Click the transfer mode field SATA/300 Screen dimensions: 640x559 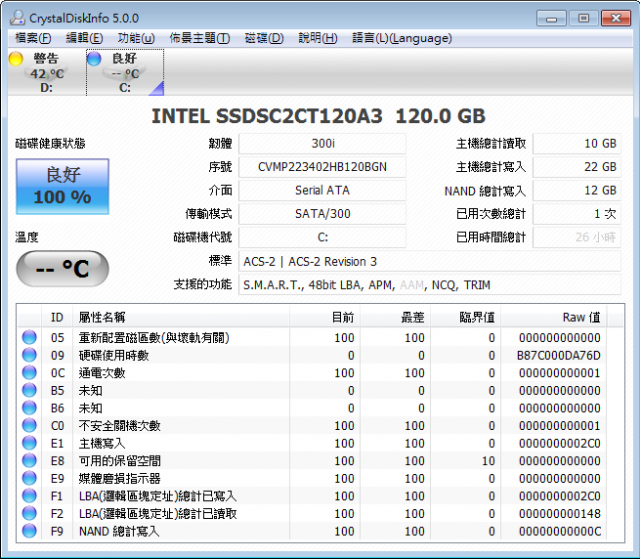[322, 214]
